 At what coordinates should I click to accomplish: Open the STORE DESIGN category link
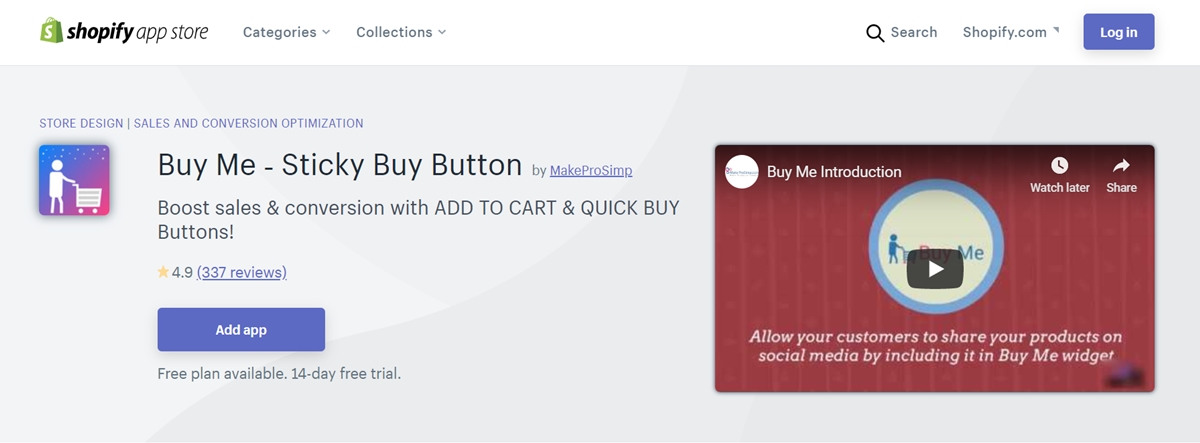coord(81,124)
